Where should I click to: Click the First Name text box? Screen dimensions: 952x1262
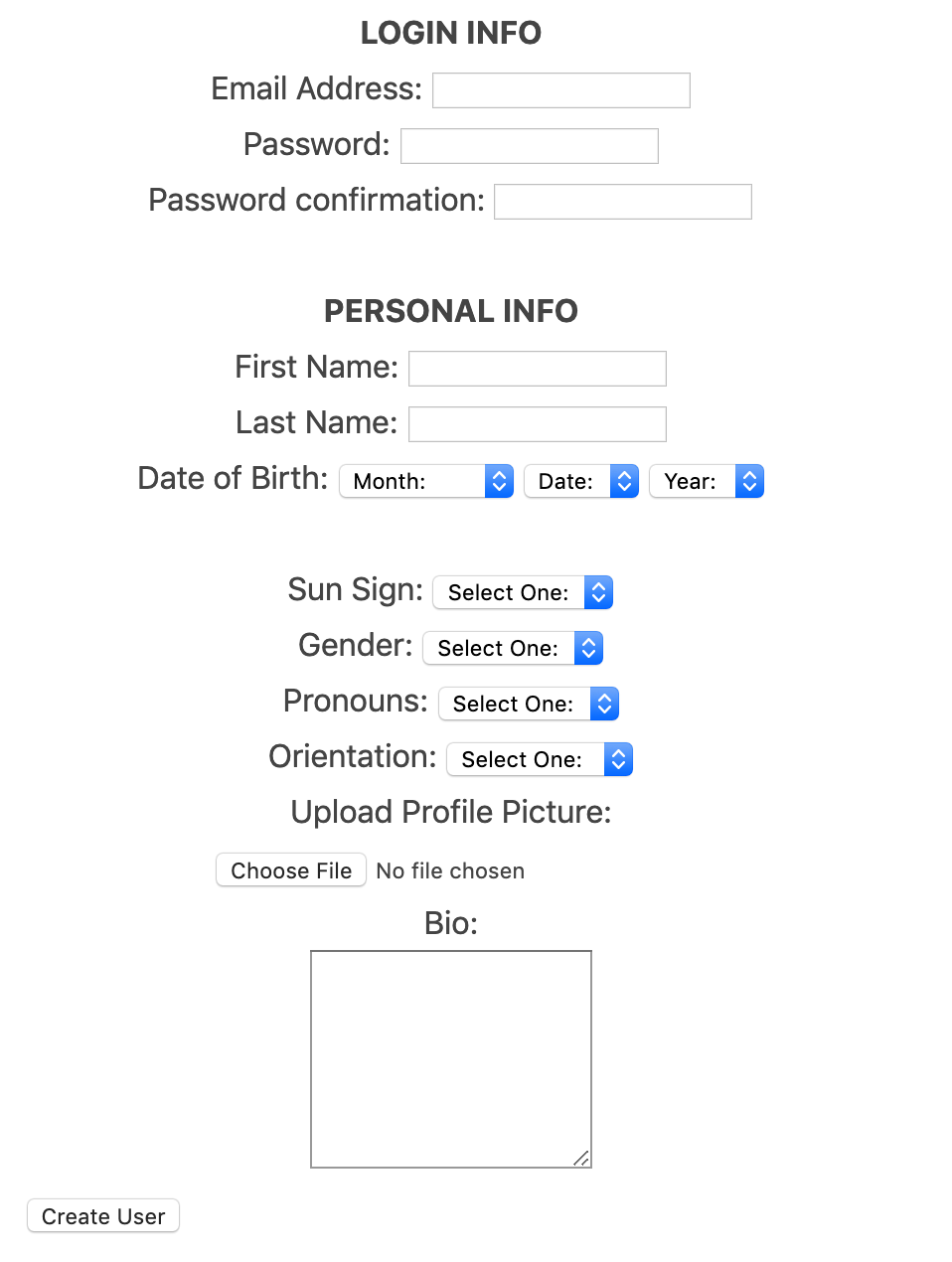537,369
